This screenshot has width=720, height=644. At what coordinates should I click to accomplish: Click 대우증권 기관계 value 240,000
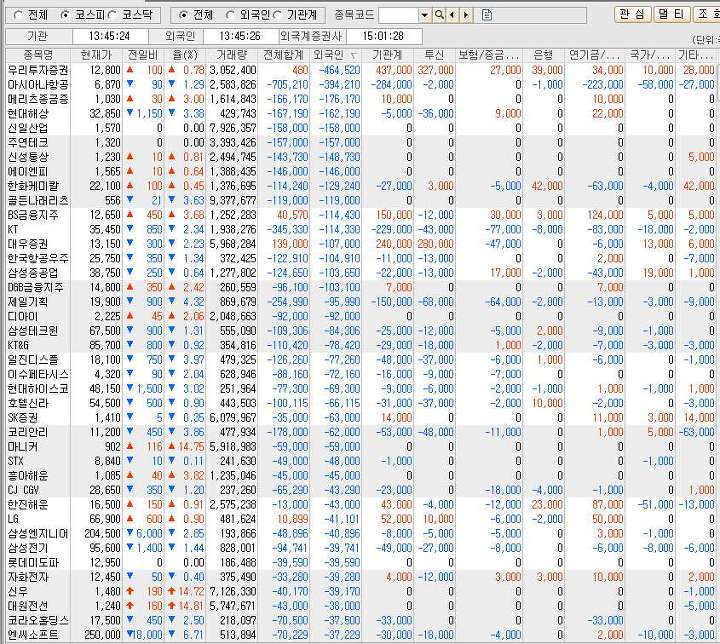[x=394, y=244]
